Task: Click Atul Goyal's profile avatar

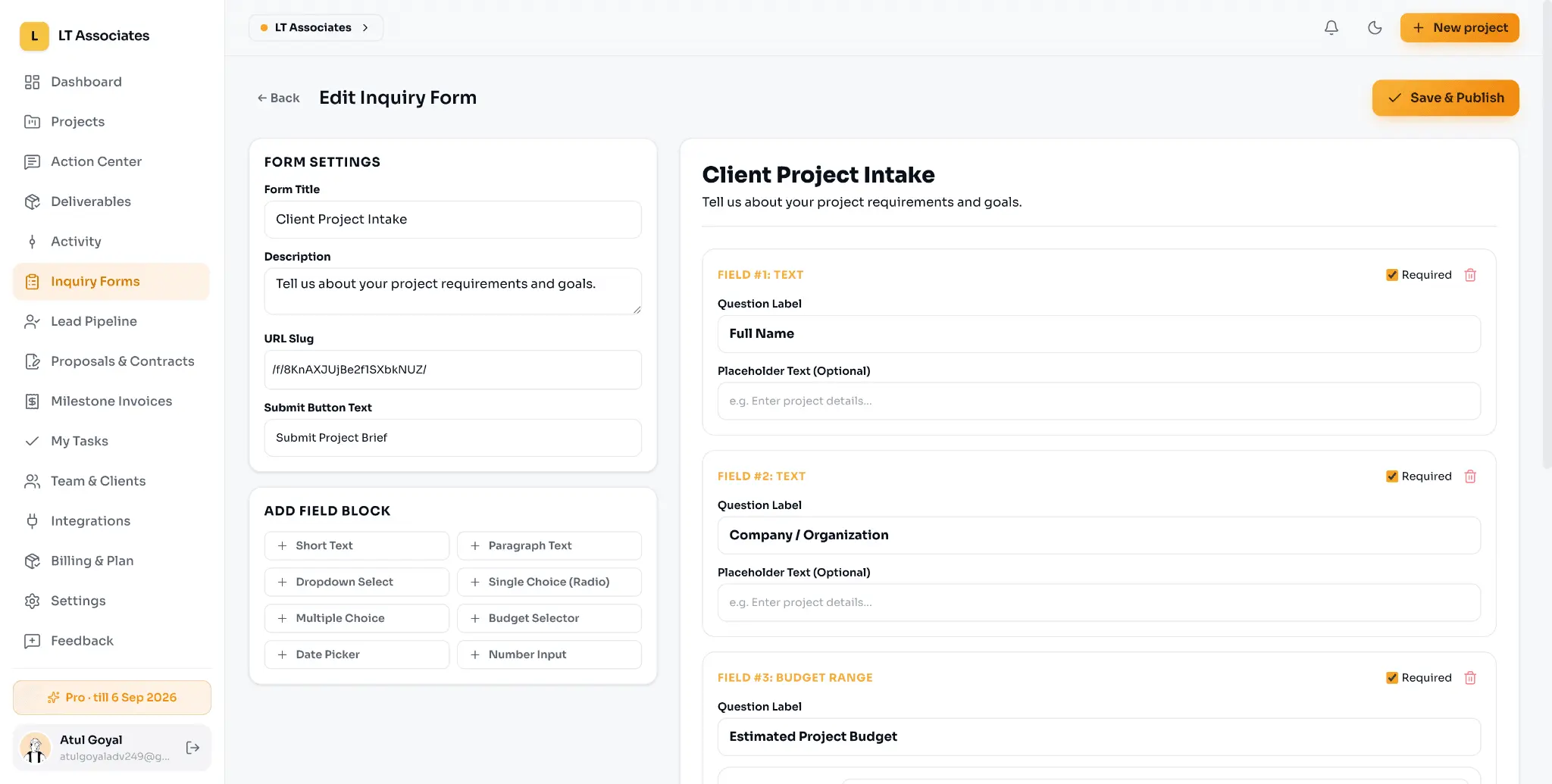Action: (35, 748)
